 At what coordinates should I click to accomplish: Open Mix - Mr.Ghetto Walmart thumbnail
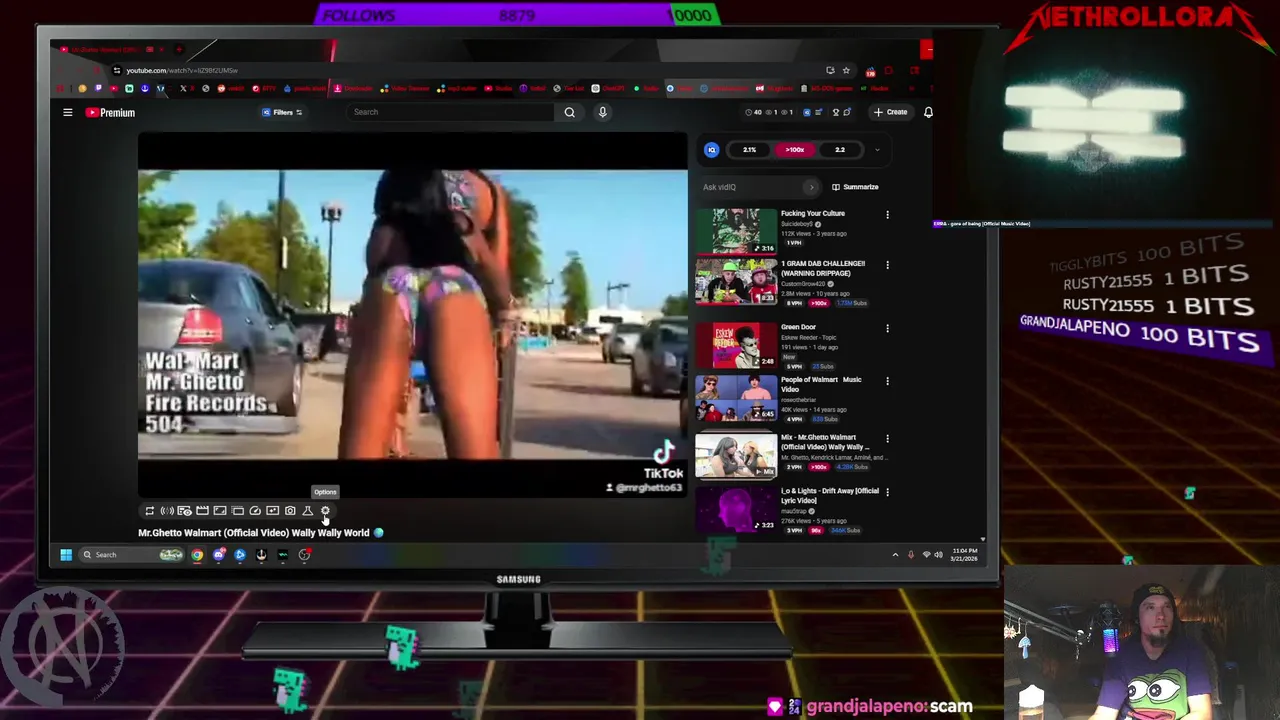736,455
